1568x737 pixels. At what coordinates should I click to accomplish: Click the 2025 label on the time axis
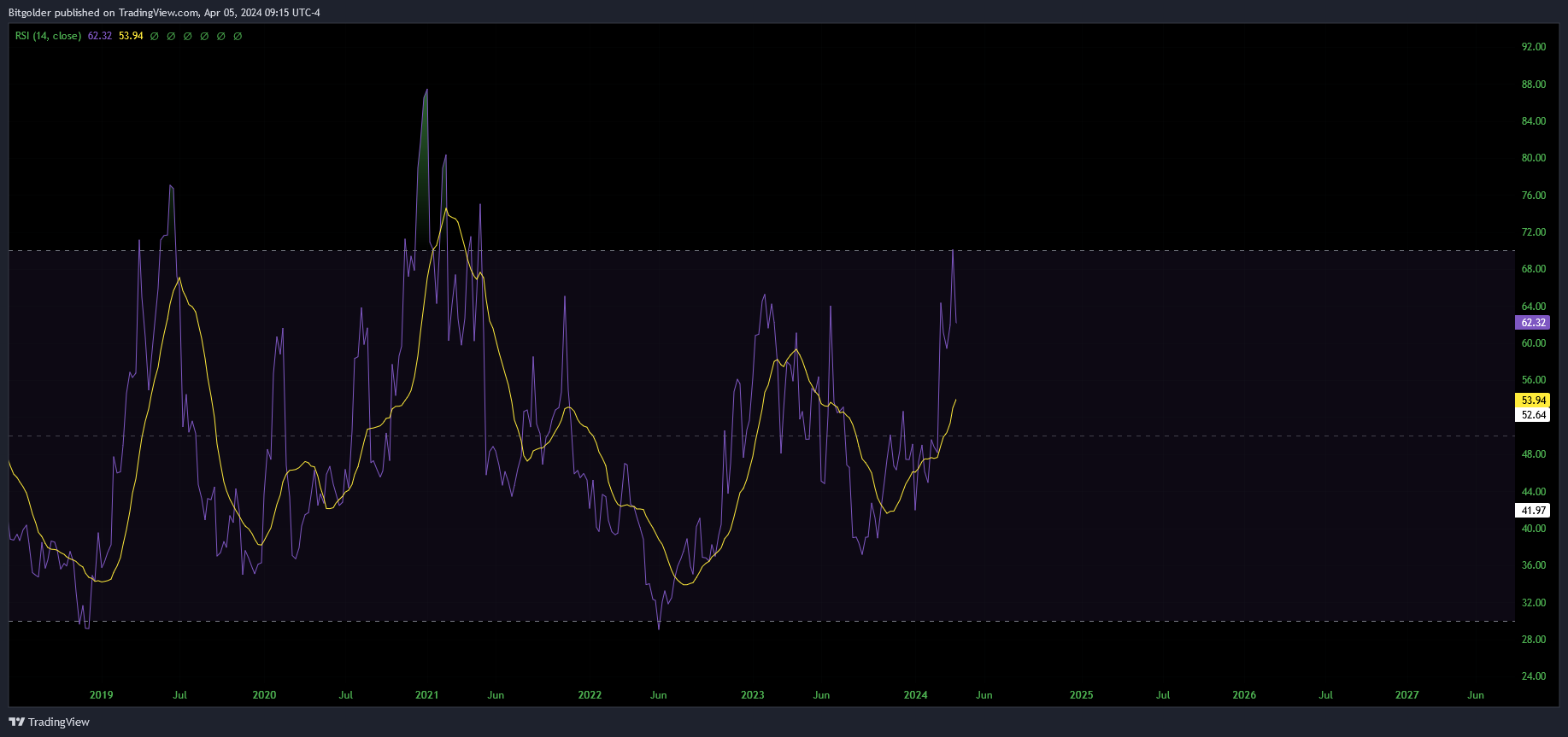(1082, 695)
